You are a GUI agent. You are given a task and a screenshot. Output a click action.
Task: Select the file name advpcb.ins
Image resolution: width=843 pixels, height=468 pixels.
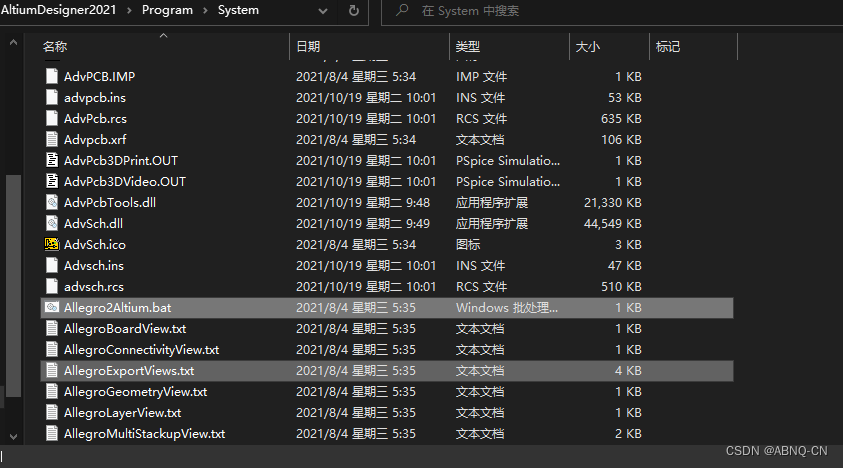coord(95,97)
